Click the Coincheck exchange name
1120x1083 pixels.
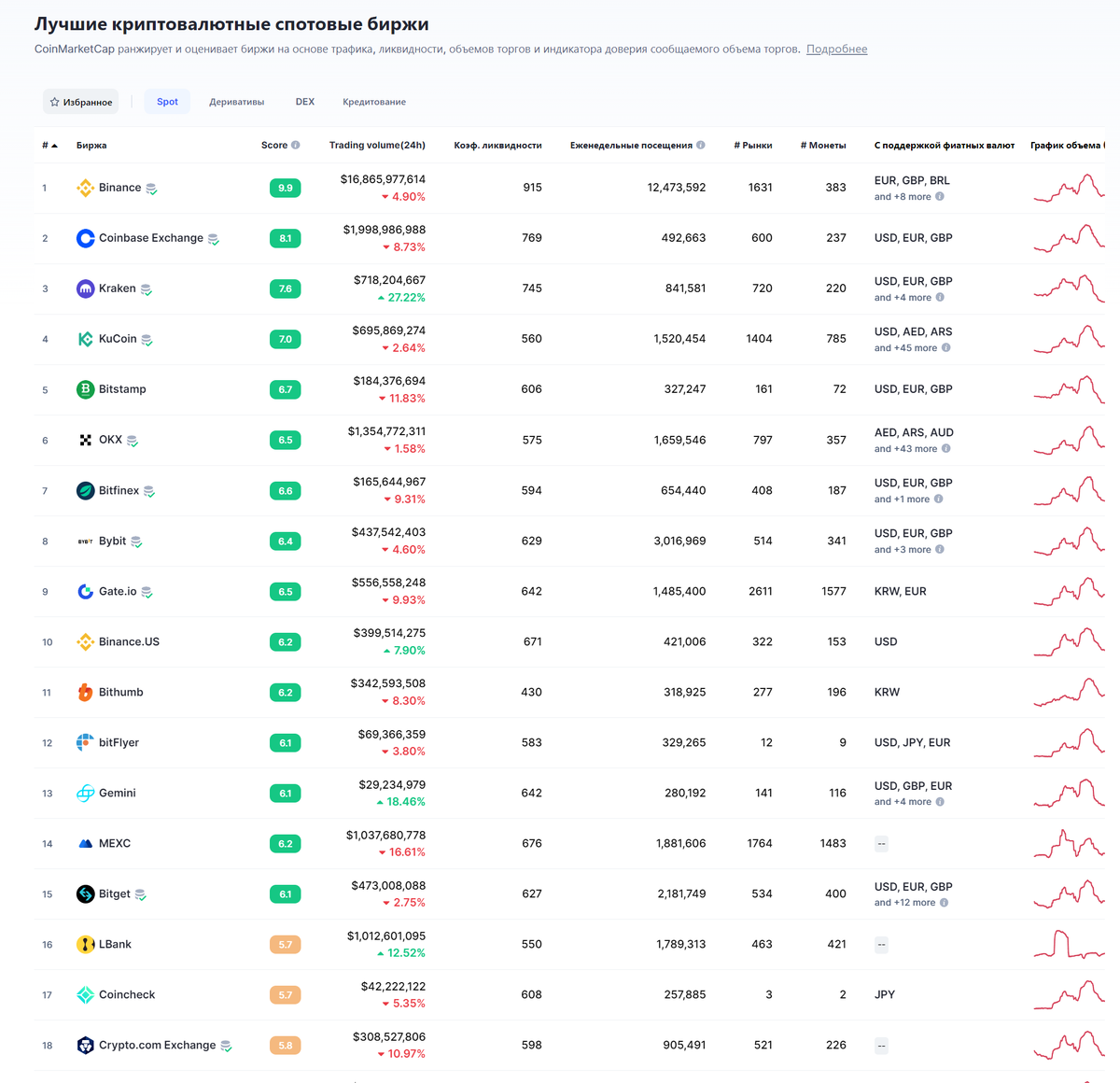click(x=127, y=994)
